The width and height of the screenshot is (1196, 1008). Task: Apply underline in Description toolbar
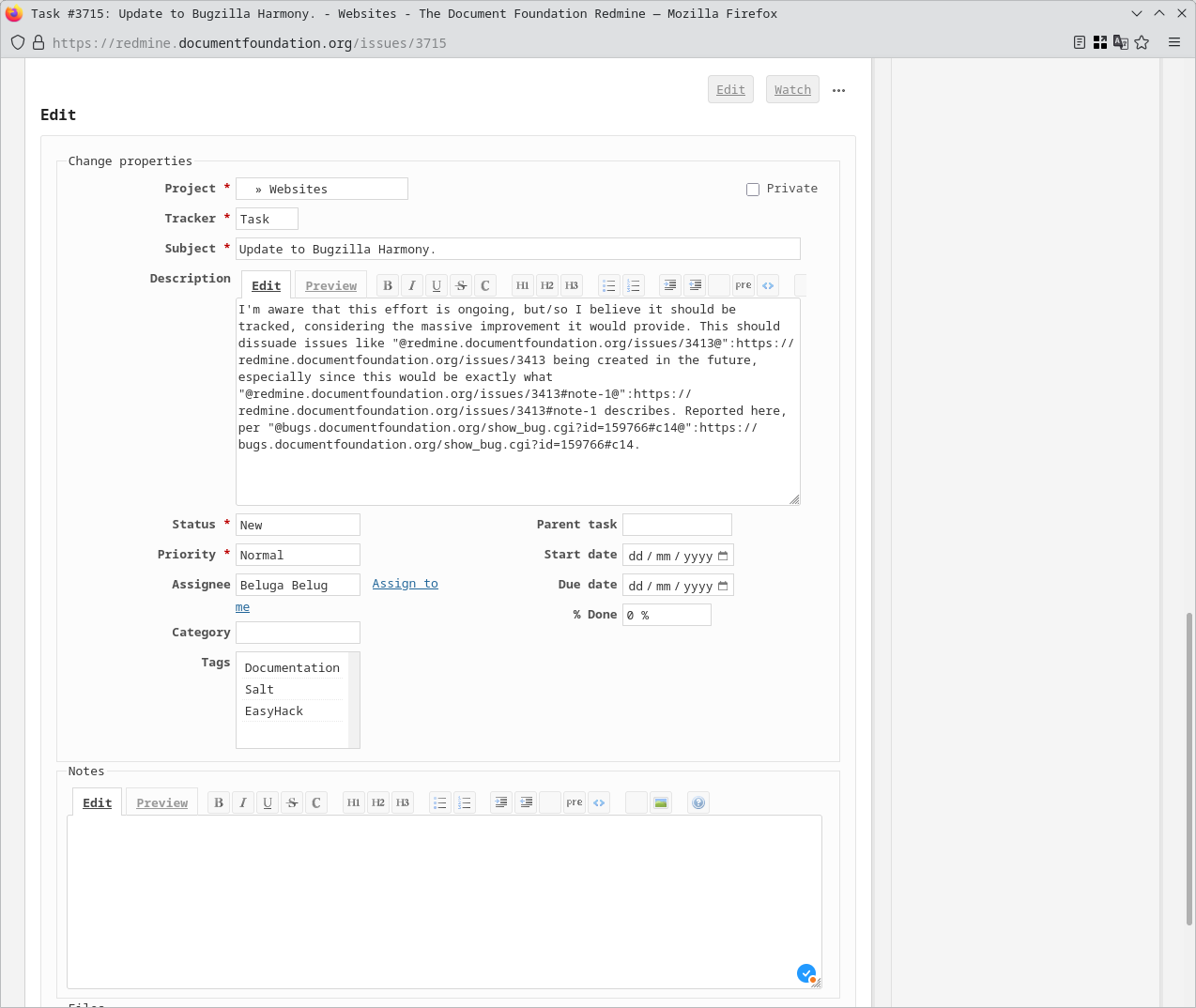[437, 285]
